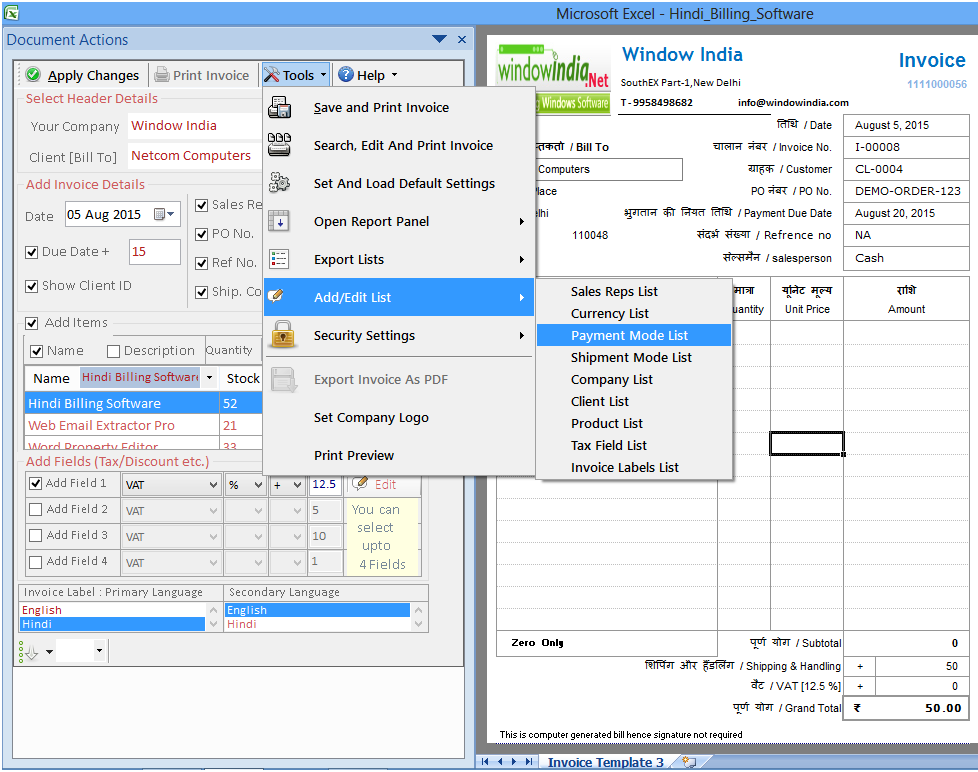Toggle the Name column checkbox
This screenshot has width=978, height=772.
(37, 352)
